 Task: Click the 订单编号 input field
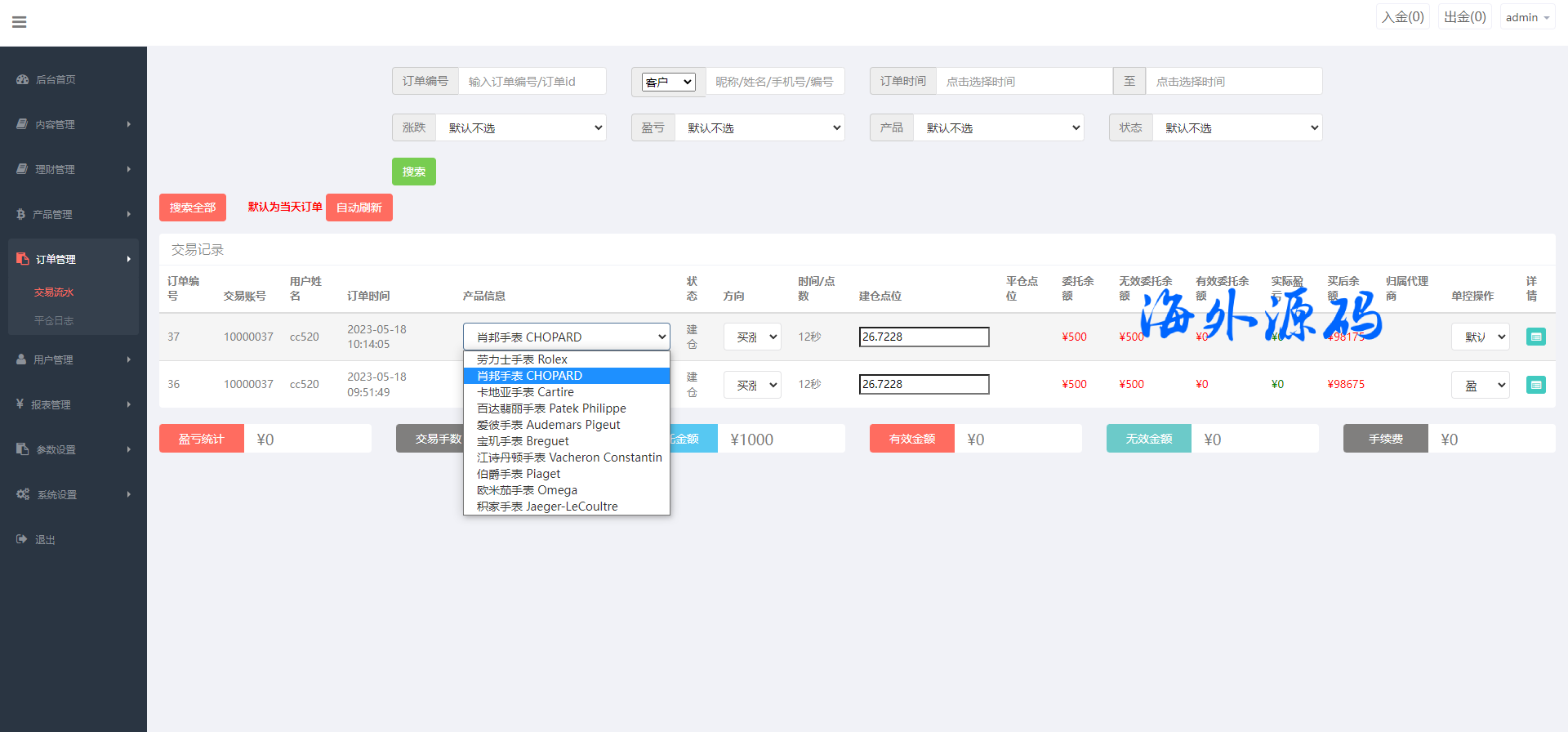(x=532, y=82)
